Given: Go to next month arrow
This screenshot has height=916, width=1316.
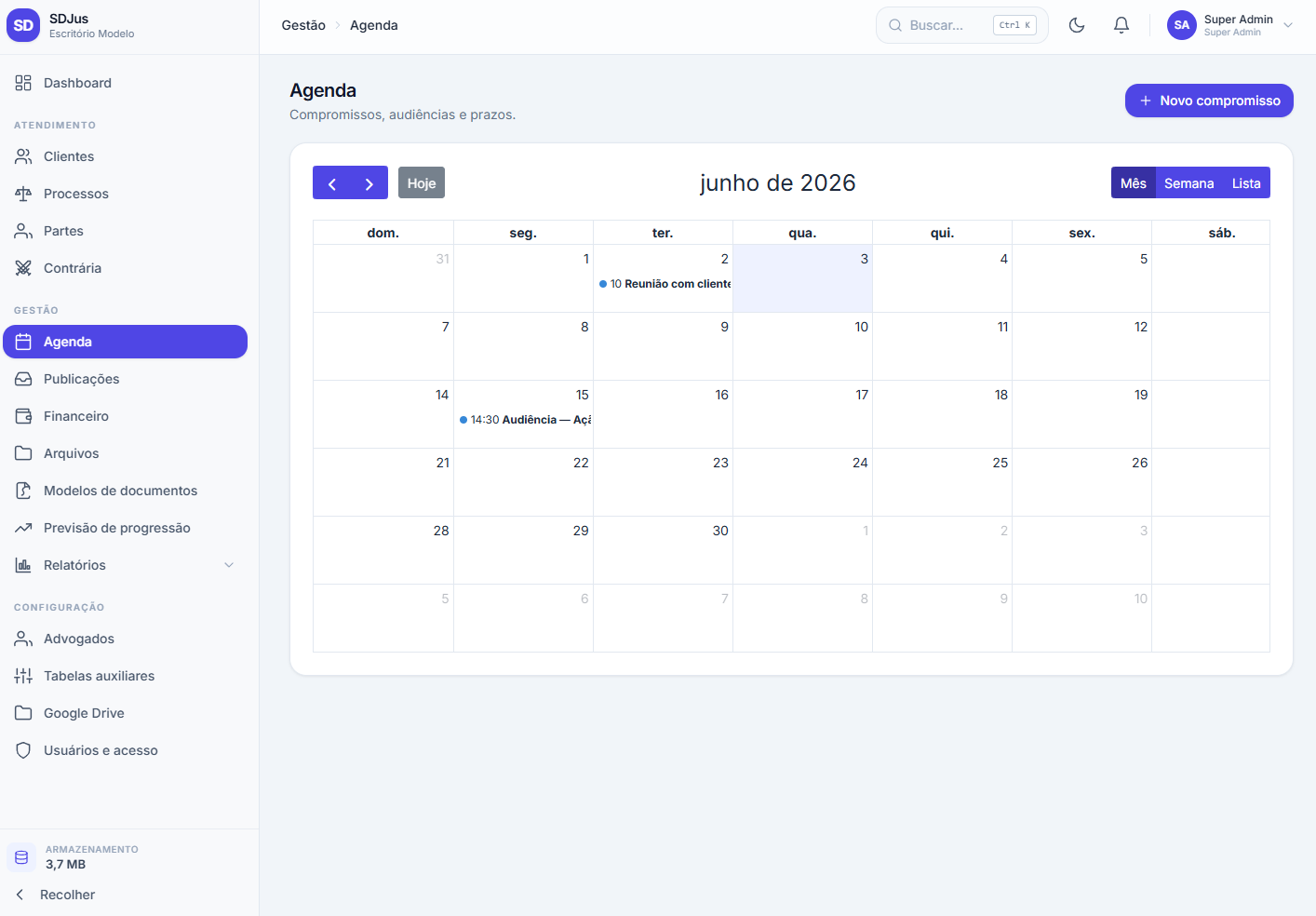Looking at the screenshot, I should 369,183.
